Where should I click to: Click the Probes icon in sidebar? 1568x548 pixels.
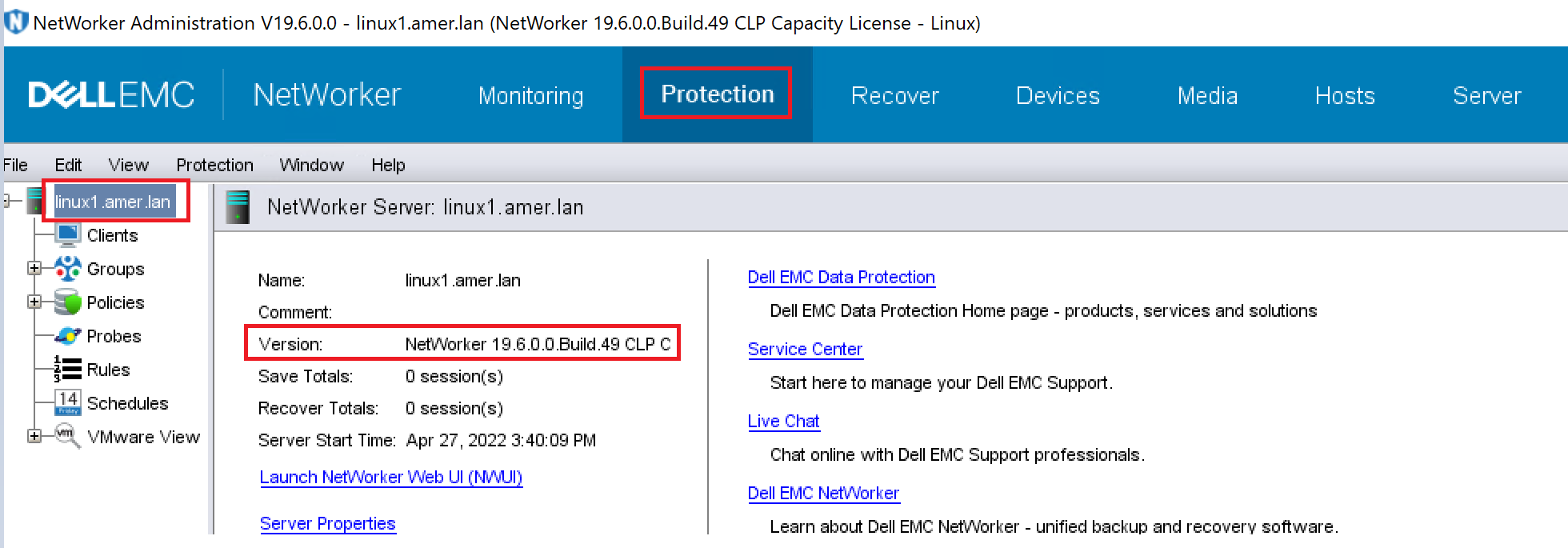click(x=68, y=336)
